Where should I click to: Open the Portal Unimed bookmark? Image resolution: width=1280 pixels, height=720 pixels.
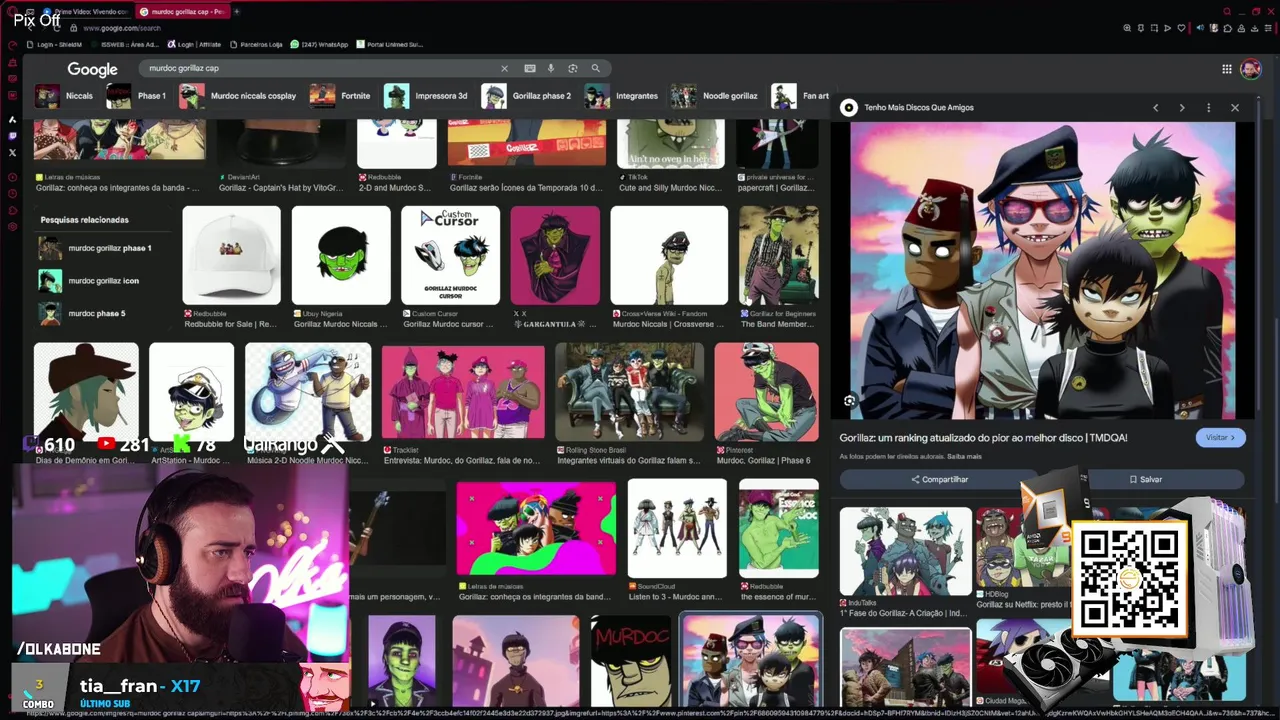tap(390, 45)
